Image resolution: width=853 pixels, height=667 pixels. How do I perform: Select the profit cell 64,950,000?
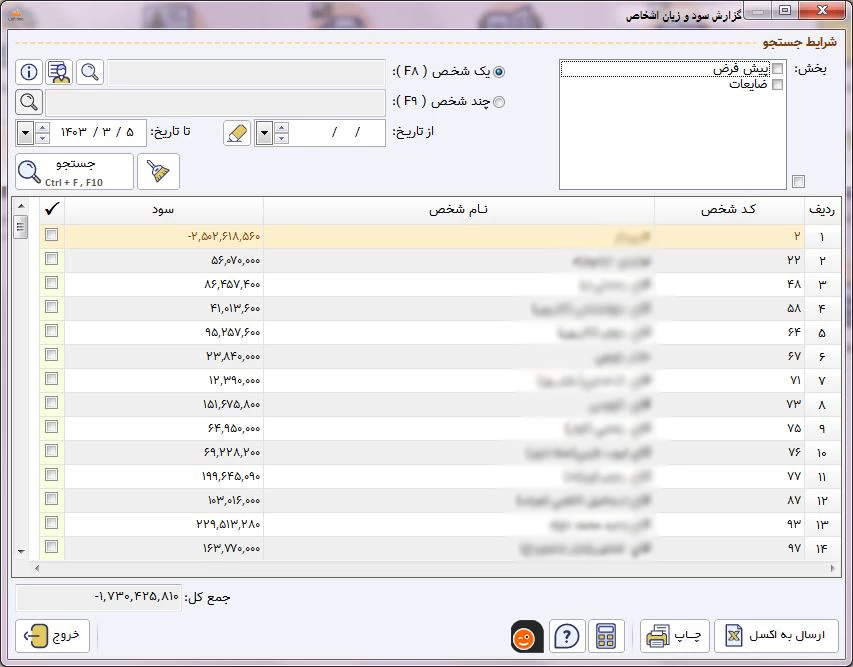164,429
